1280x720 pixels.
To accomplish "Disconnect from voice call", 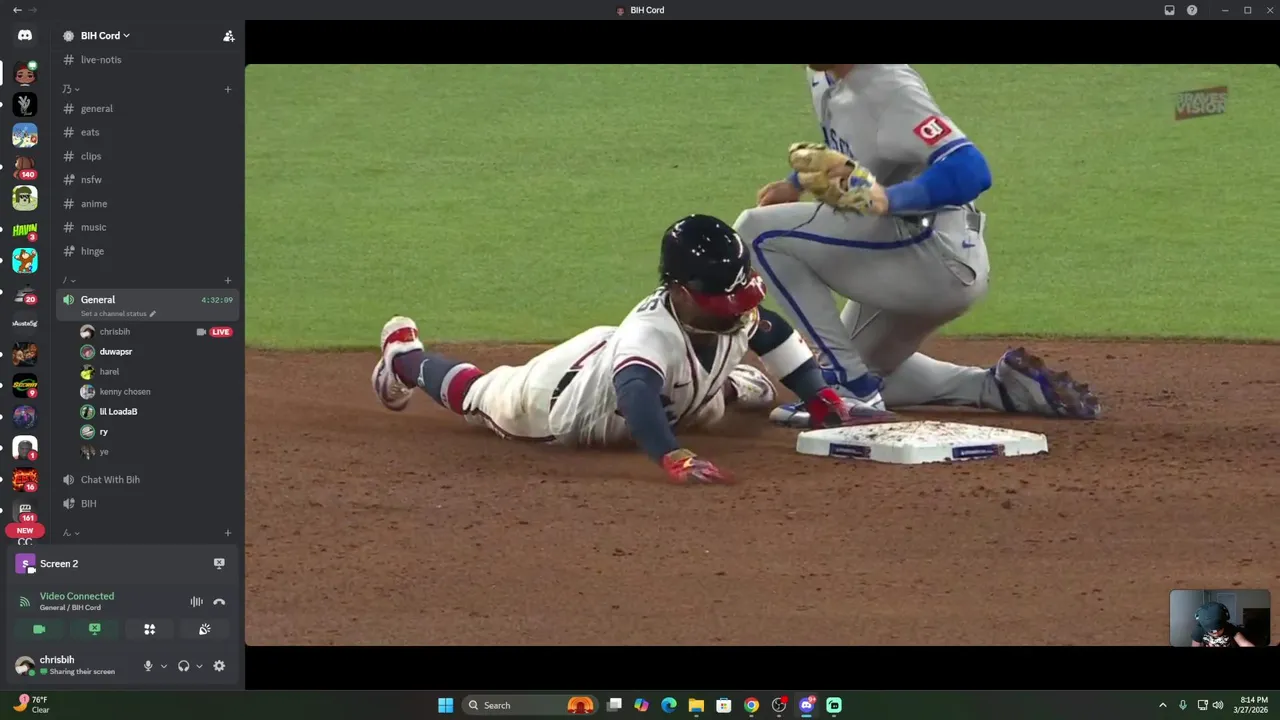I will (x=219, y=602).
